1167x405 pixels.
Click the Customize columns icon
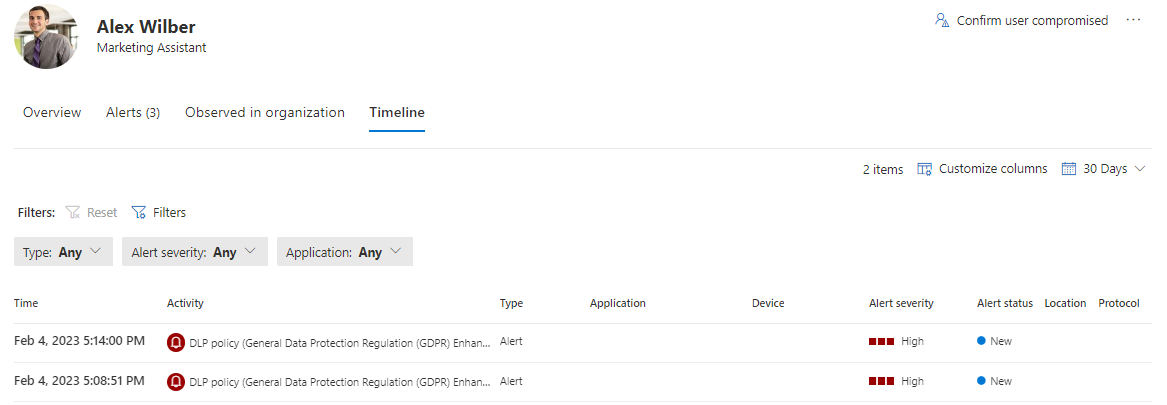925,169
